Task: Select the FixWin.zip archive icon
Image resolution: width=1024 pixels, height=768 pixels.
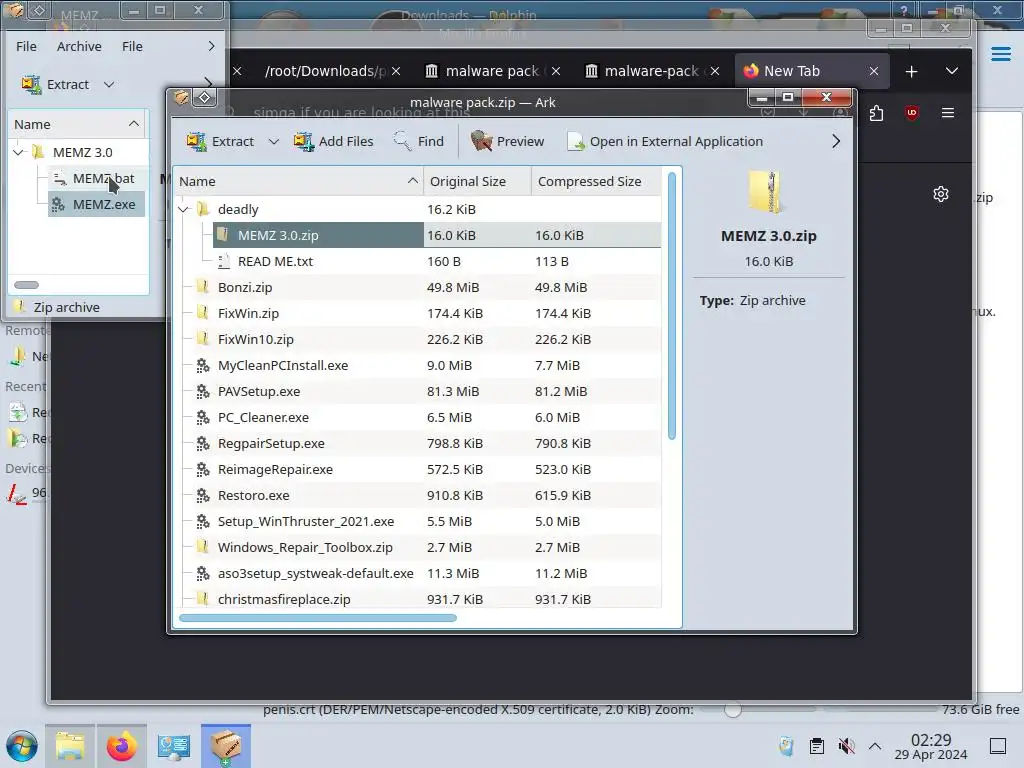Action: [203, 313]
